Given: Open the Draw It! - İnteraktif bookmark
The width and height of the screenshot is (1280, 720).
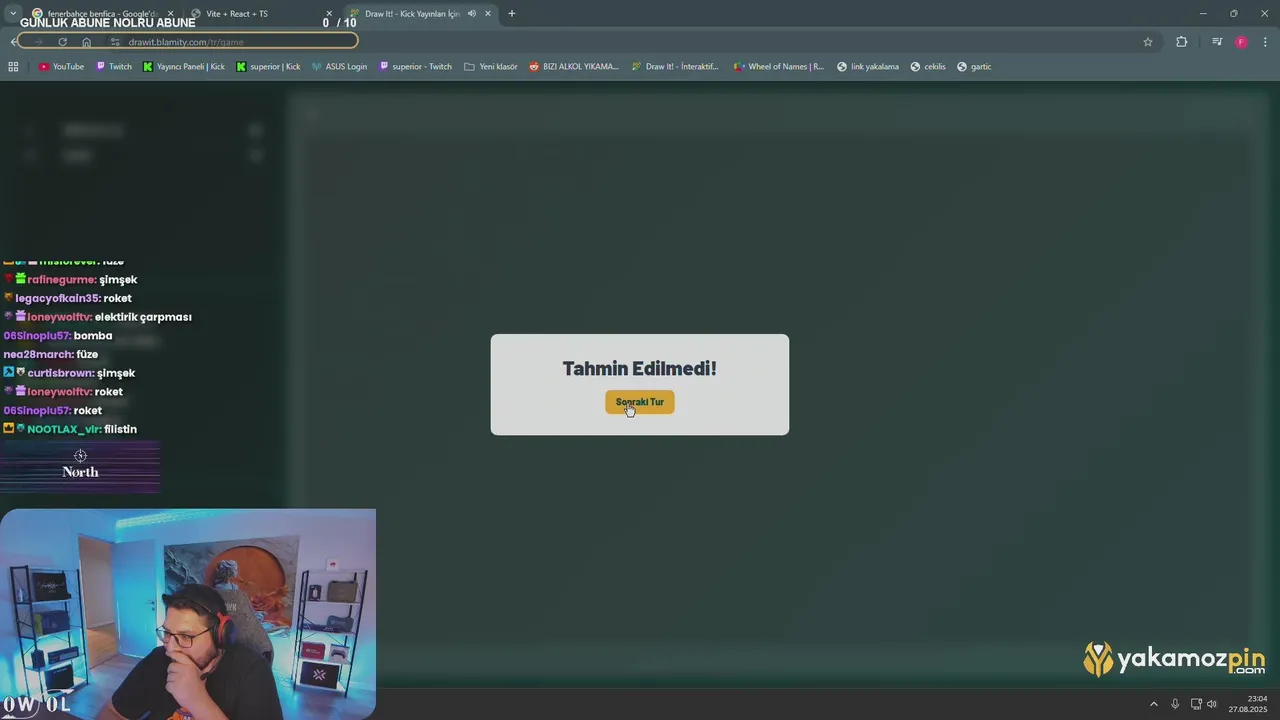Looking at the screenshot, I should click(x=675, y=67).
